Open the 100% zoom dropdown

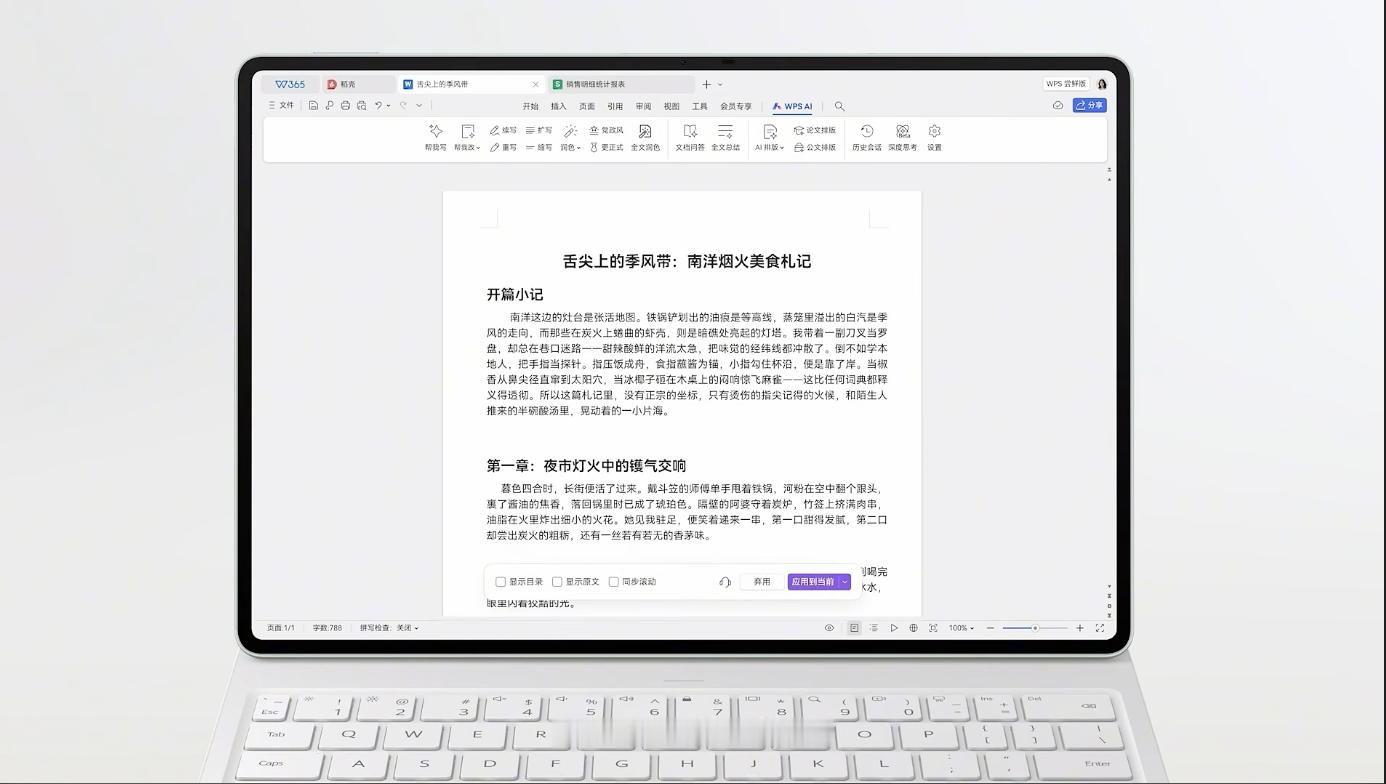961,628
